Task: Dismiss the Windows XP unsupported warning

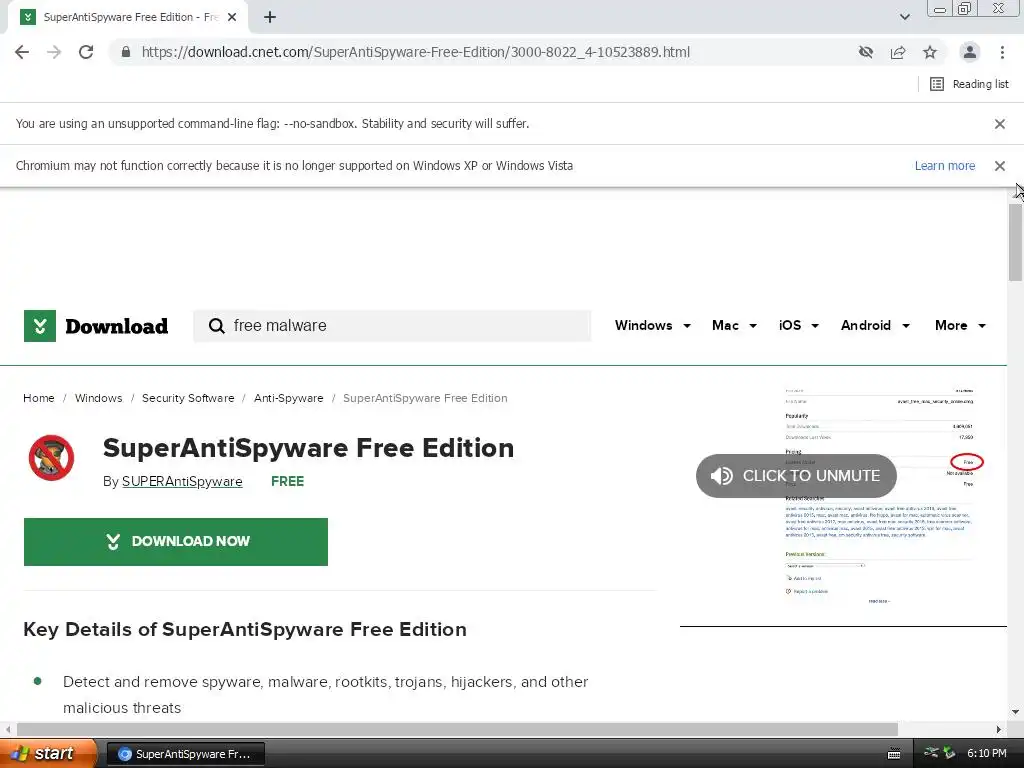Action: point(999,166)
